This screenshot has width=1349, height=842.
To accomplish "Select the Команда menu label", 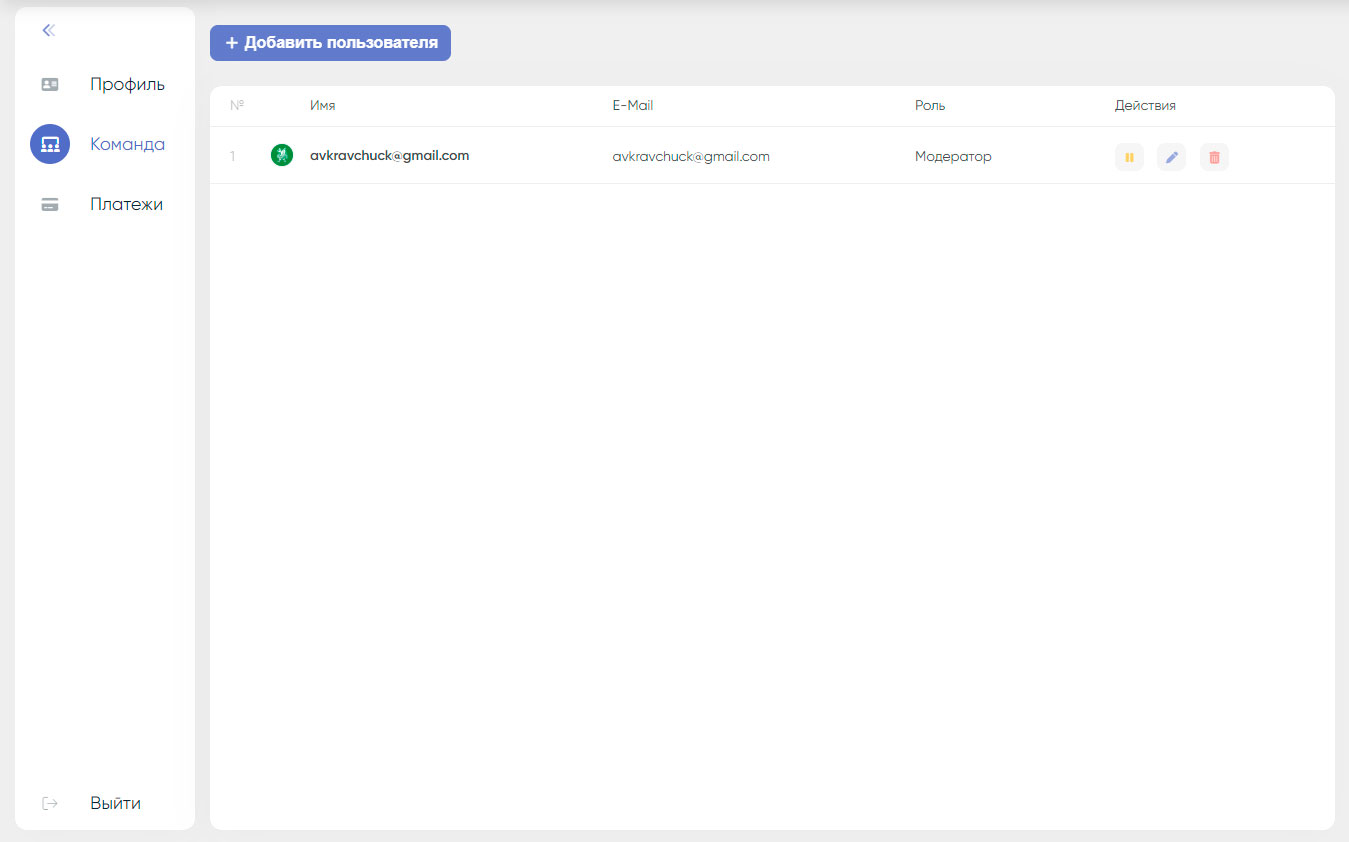I will click(x=127, y=144).
